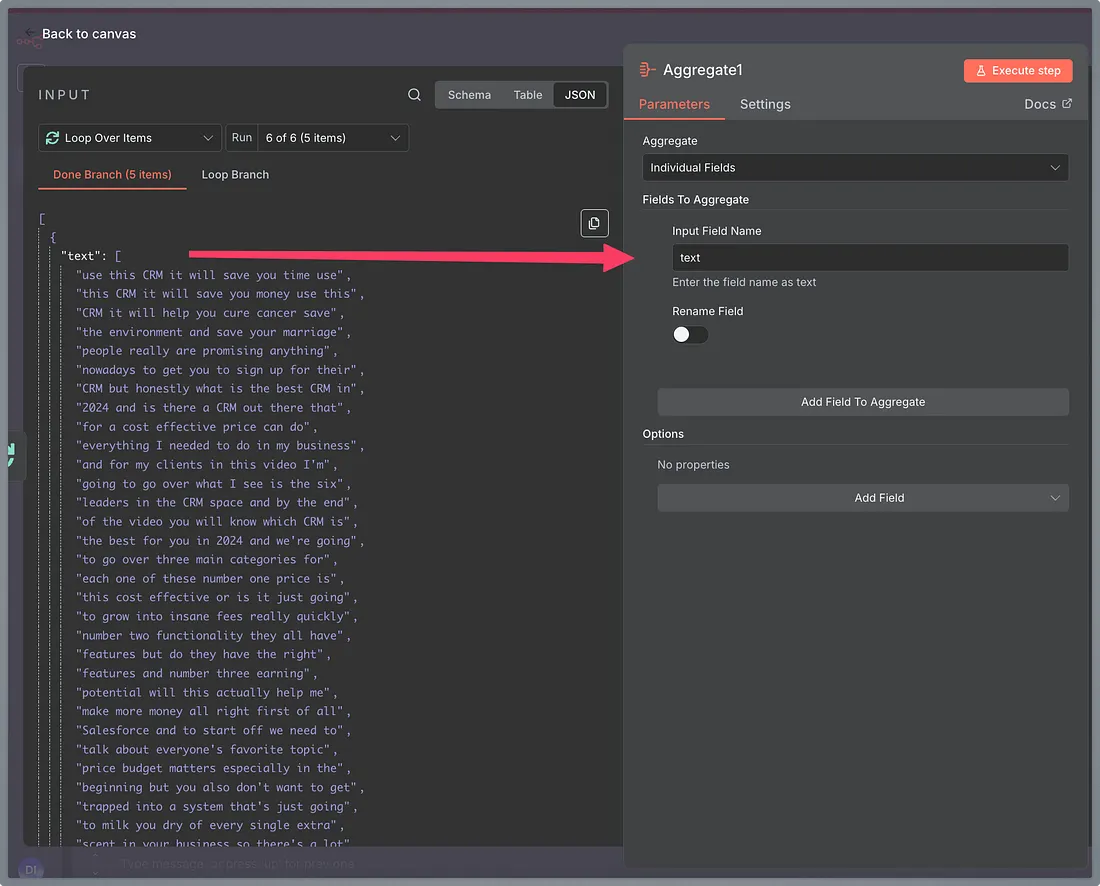Select the Loop Branch tab
1100x886 pixels.
(x=235, y=175)
